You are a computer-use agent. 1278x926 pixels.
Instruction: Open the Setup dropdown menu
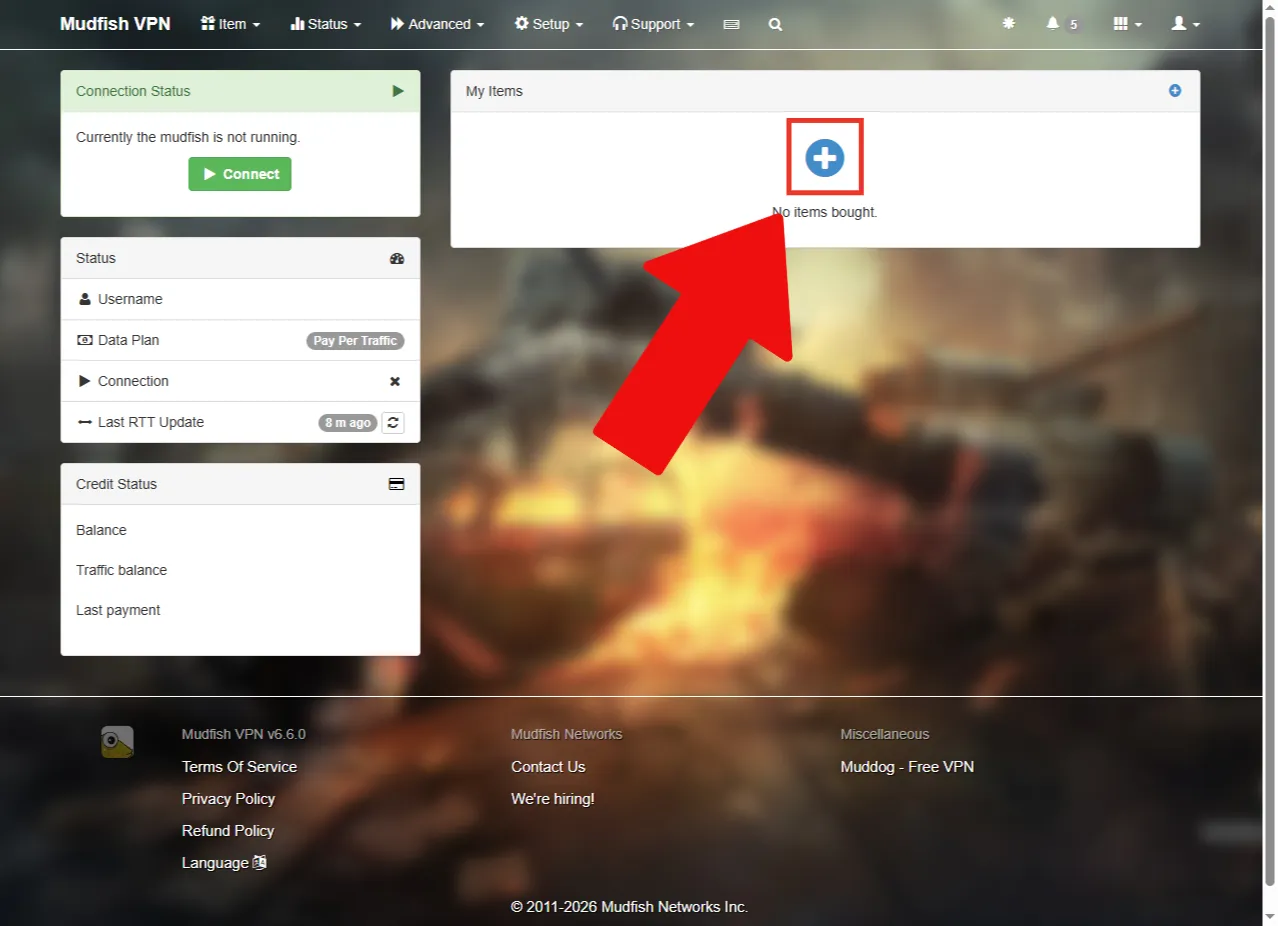point(549,24)
